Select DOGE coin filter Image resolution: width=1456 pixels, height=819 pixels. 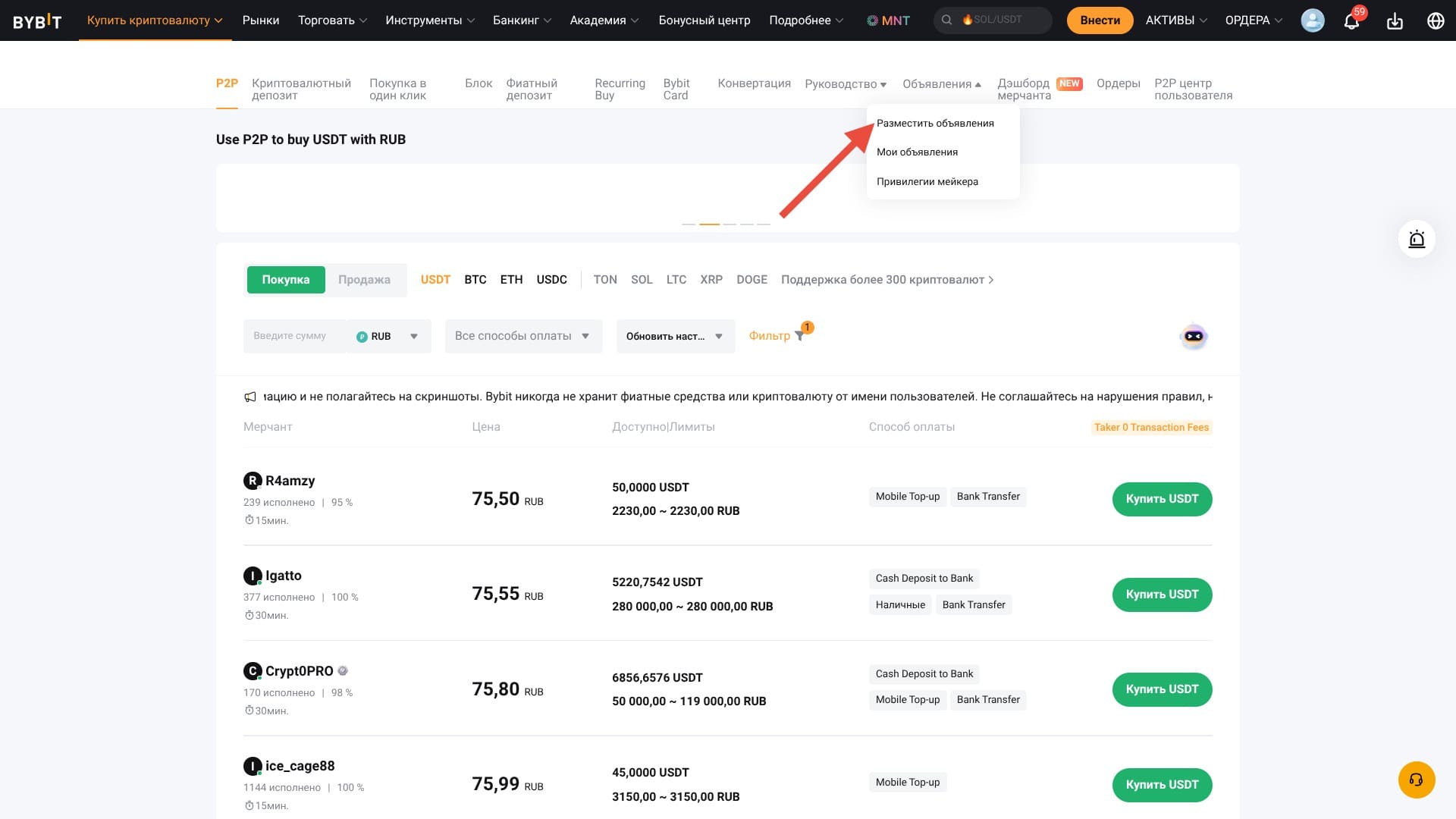tap(752, 280)
